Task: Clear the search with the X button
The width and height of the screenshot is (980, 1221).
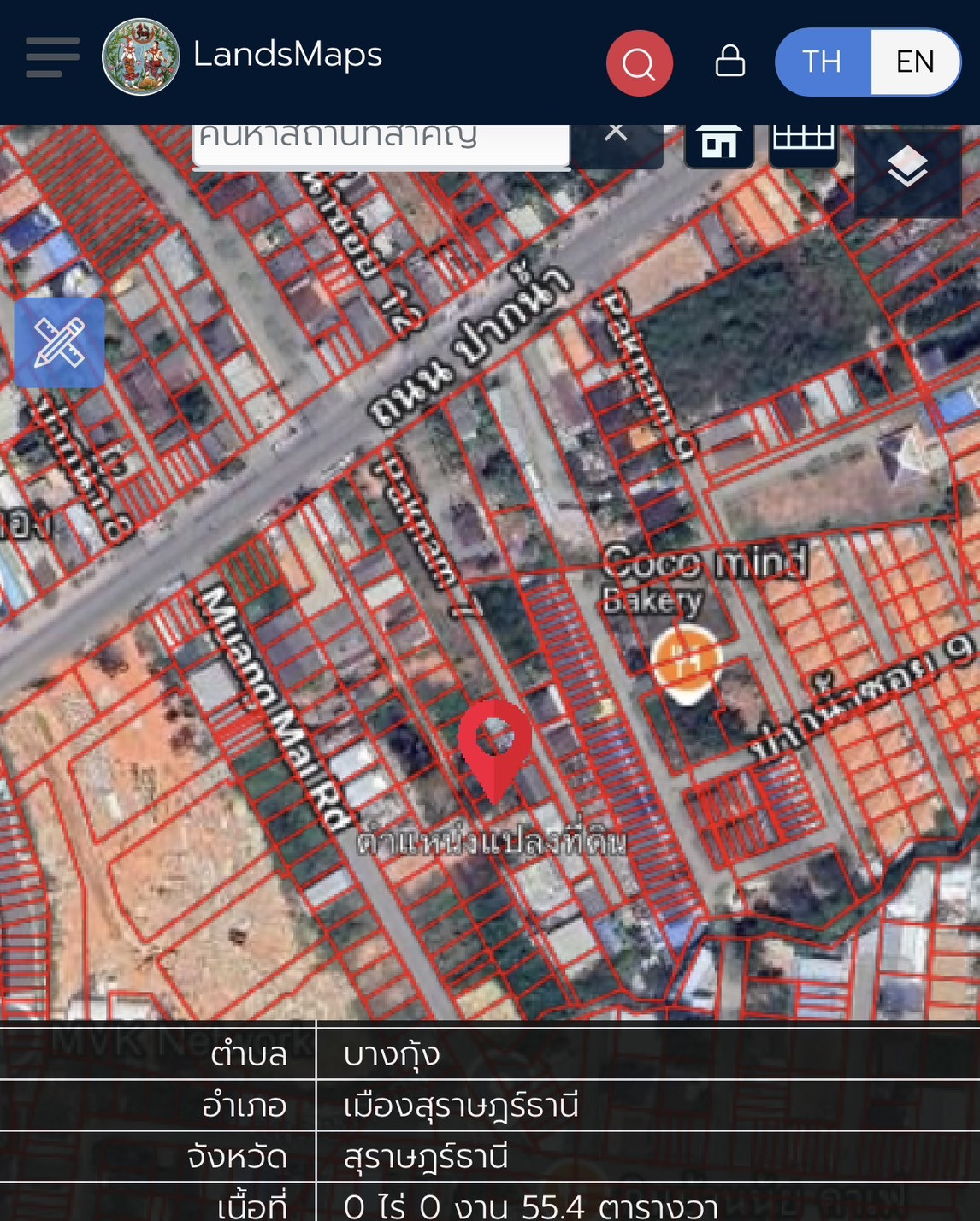Action: coord(616,134)
